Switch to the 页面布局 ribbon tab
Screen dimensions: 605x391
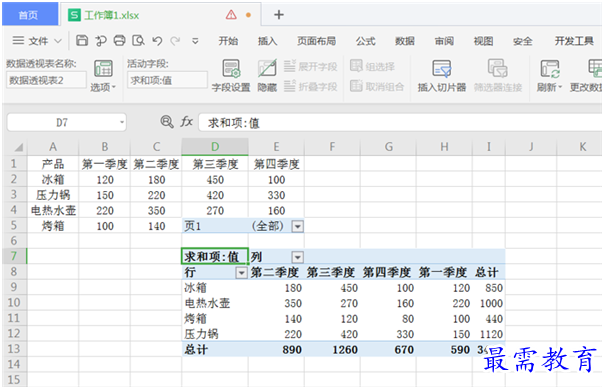click(316, 41)
